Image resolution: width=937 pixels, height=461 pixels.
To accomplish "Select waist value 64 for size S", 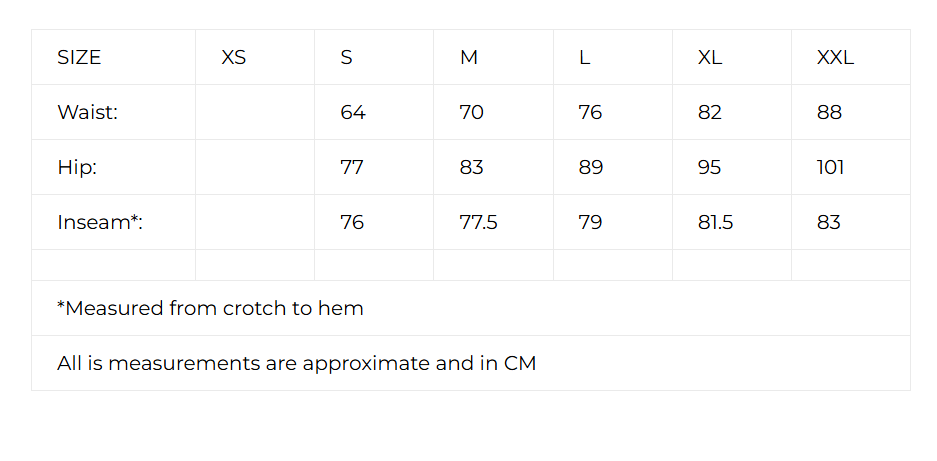I will [x=353, y=112].
